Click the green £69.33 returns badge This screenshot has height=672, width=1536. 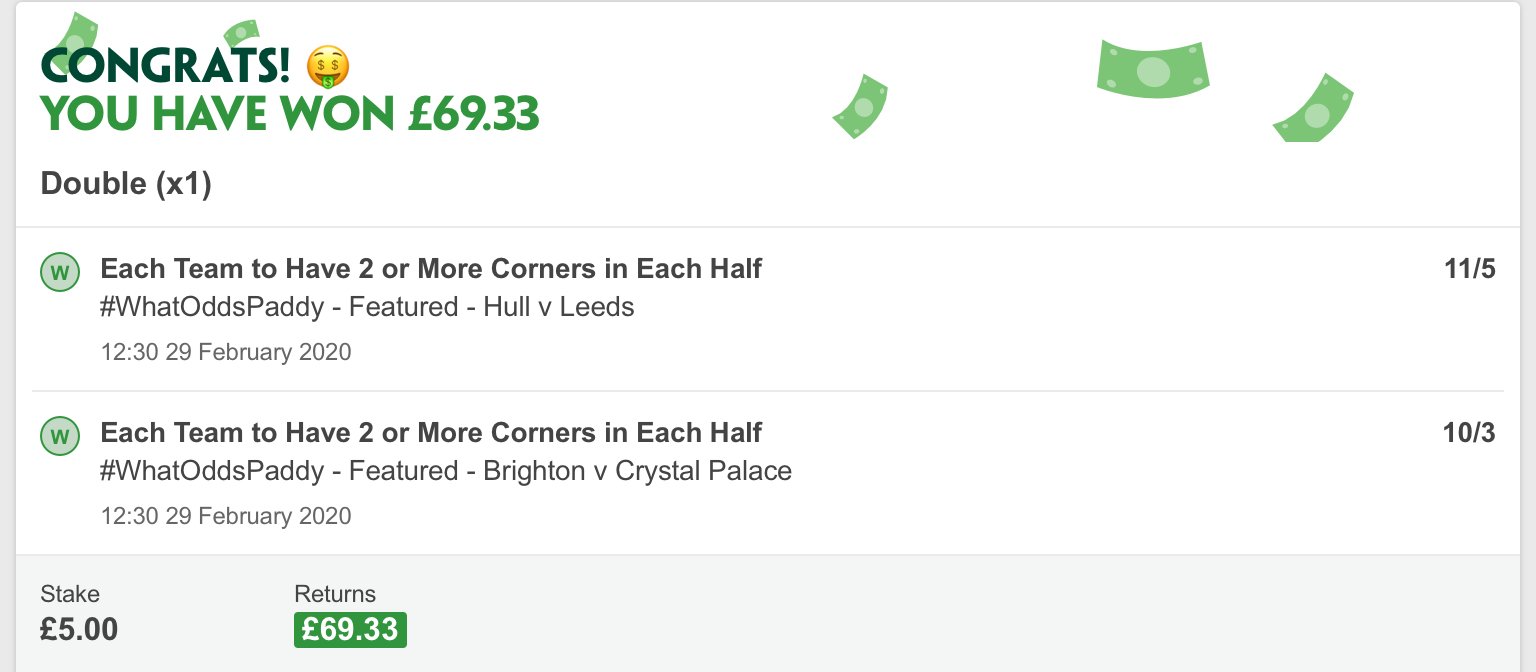[x=350, y=629]
